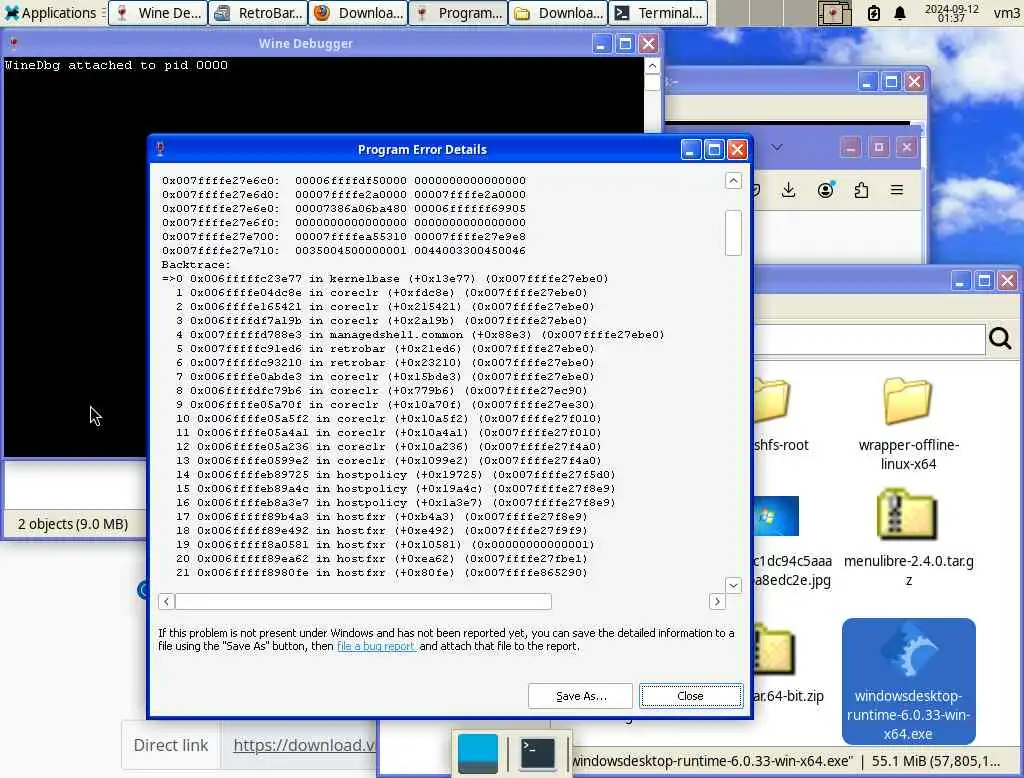Click the battery power indicator icon

(874, 13)
